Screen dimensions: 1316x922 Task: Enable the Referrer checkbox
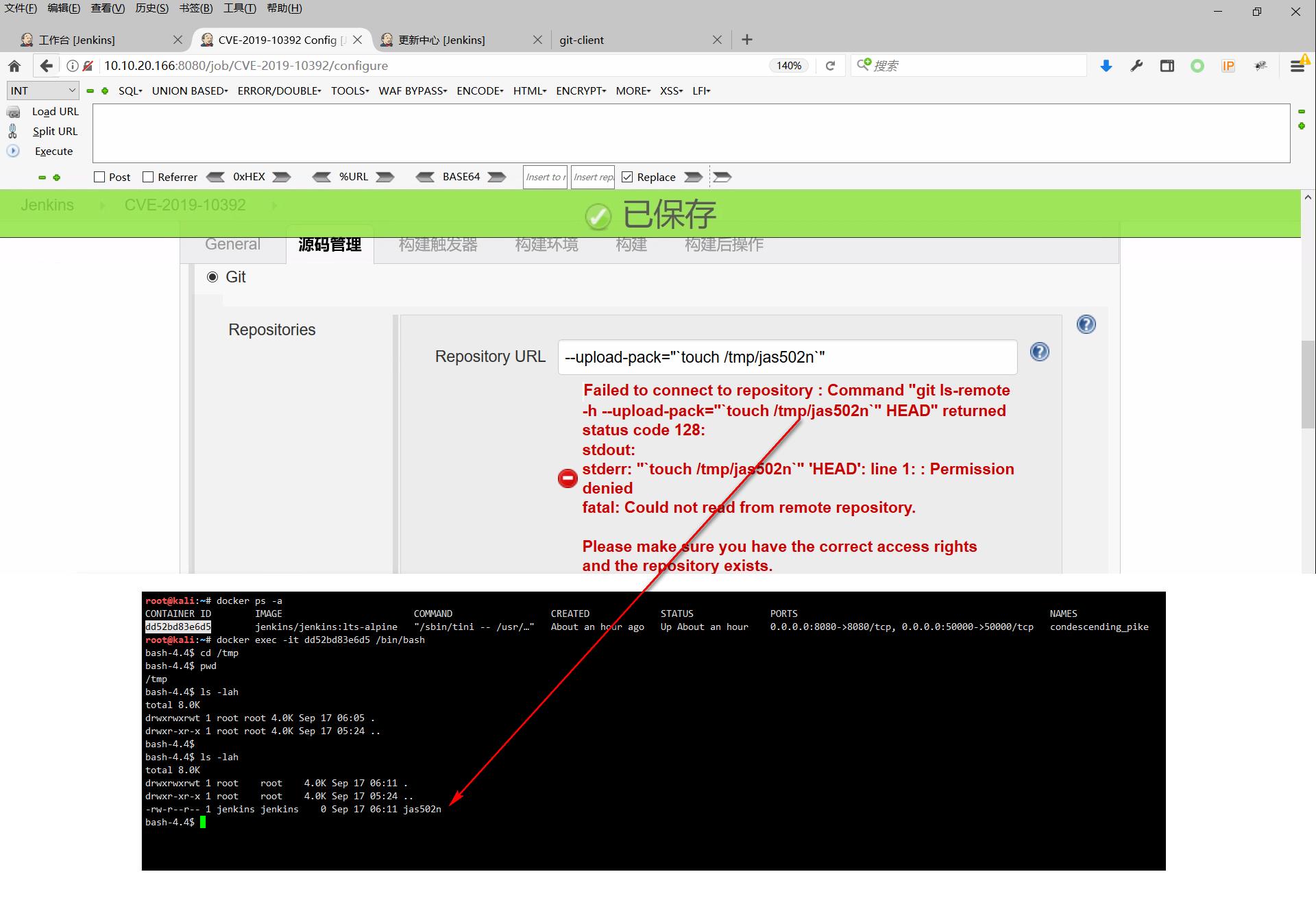(x=148, y=177)
